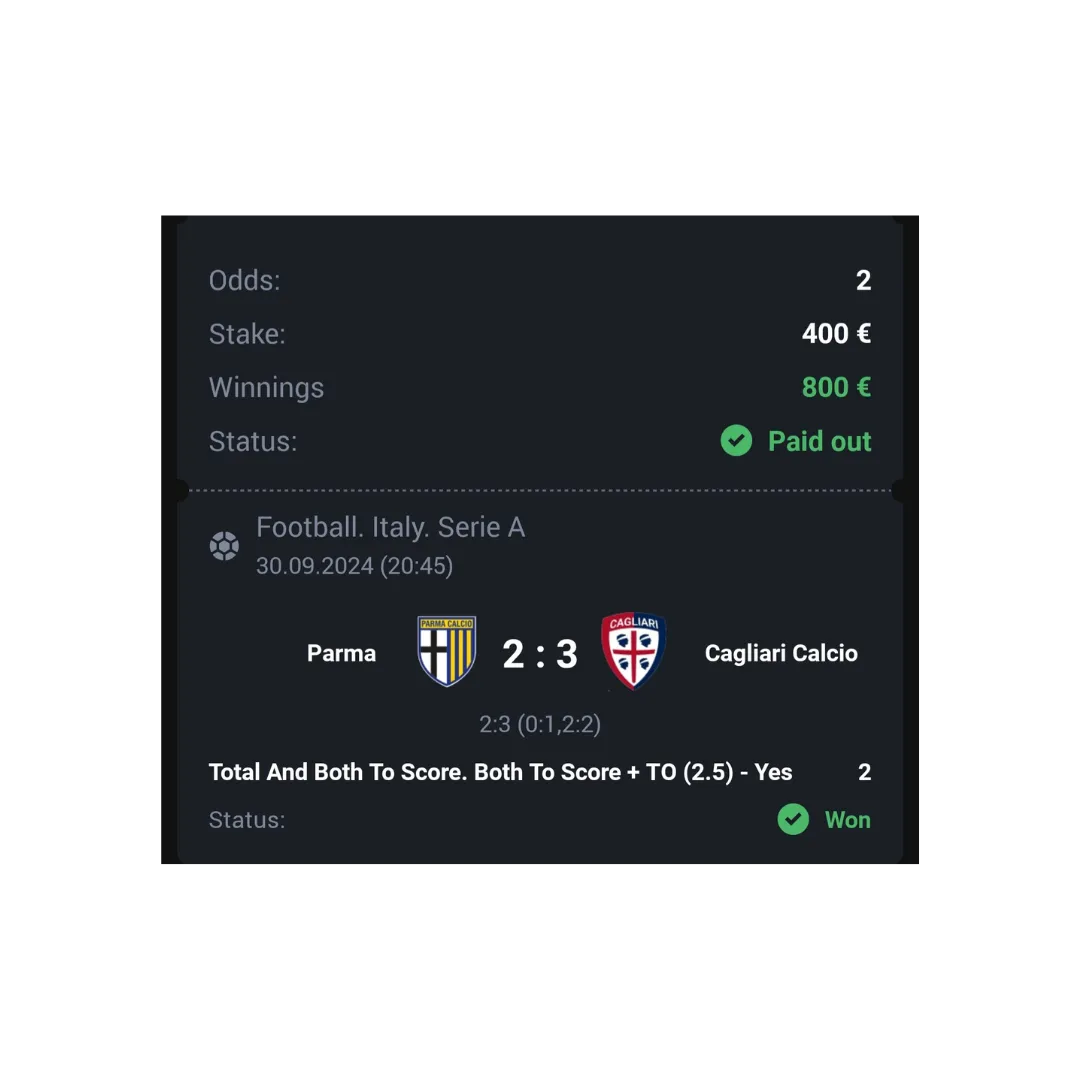Click the football sport icon

pos(224,546)
